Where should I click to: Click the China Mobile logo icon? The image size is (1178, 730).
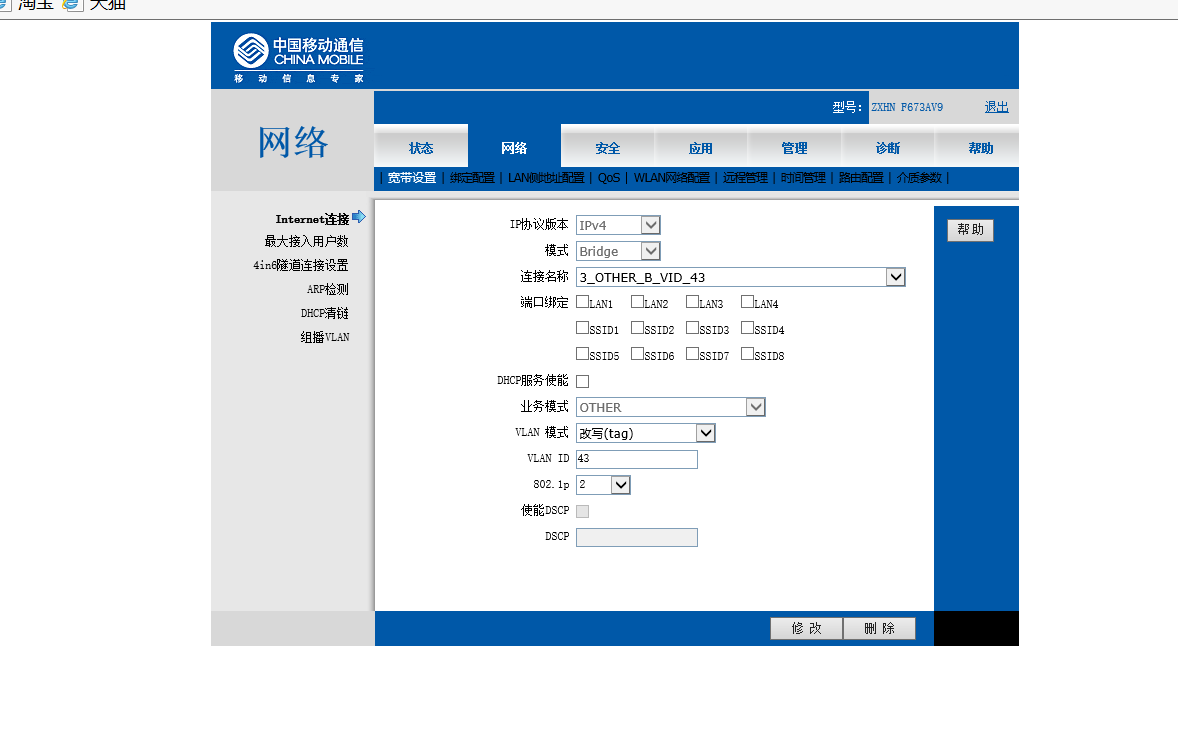tap(251, 51)
